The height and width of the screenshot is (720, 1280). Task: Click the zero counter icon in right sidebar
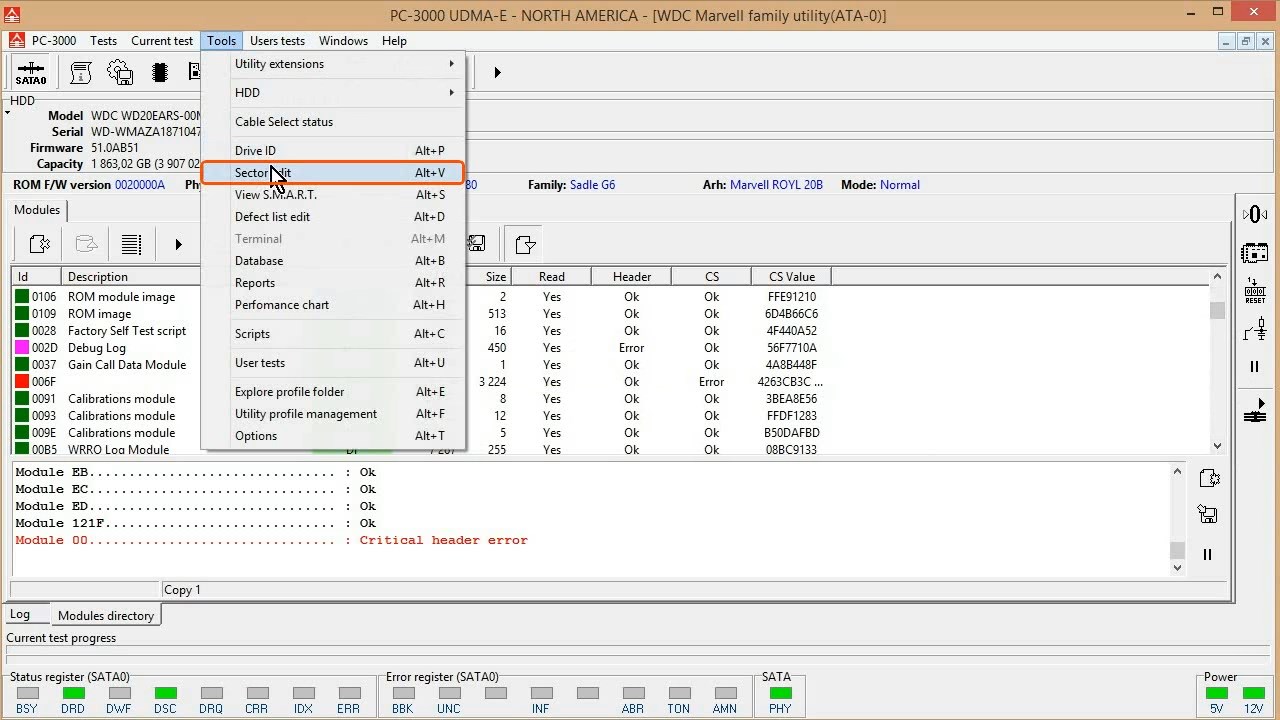[1254, 215]
